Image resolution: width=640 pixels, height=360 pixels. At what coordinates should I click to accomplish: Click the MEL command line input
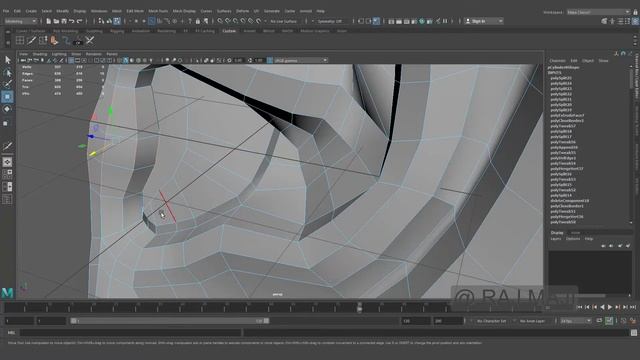pyautogui.click(x=131, y=333)
